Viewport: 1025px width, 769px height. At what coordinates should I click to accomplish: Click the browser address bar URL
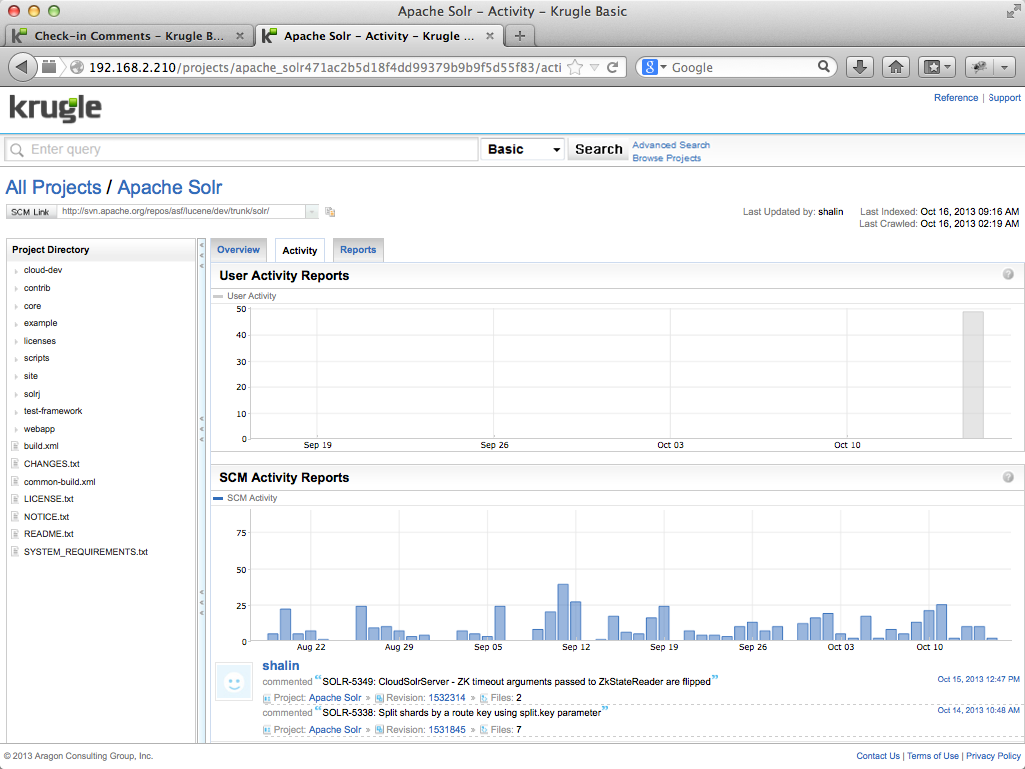tap(325, 67)
